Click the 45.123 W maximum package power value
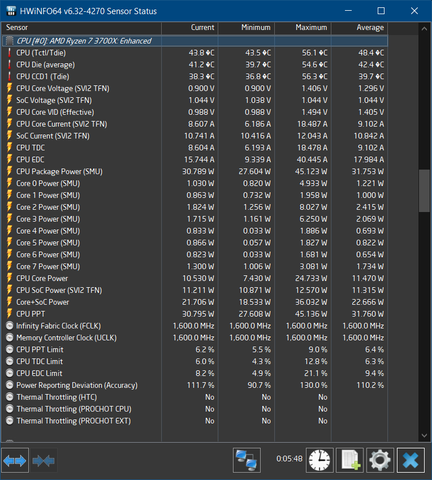Screen dimensions: 432x480 pyautogui.click(x=311, y=171)
